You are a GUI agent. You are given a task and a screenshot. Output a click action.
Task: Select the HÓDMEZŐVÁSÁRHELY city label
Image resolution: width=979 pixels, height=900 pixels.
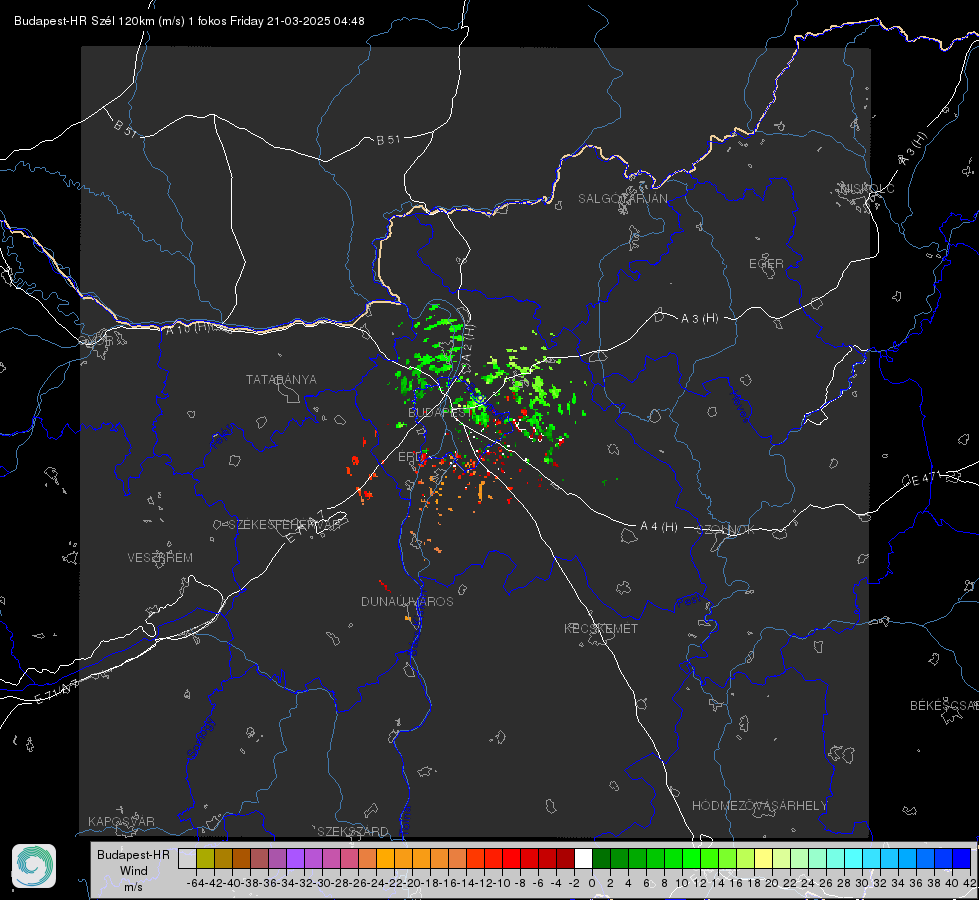759,806
